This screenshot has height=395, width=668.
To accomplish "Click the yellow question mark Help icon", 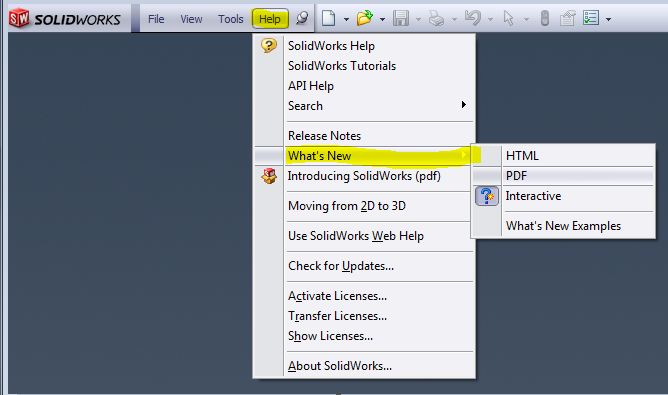I will (x=269, y=45).
